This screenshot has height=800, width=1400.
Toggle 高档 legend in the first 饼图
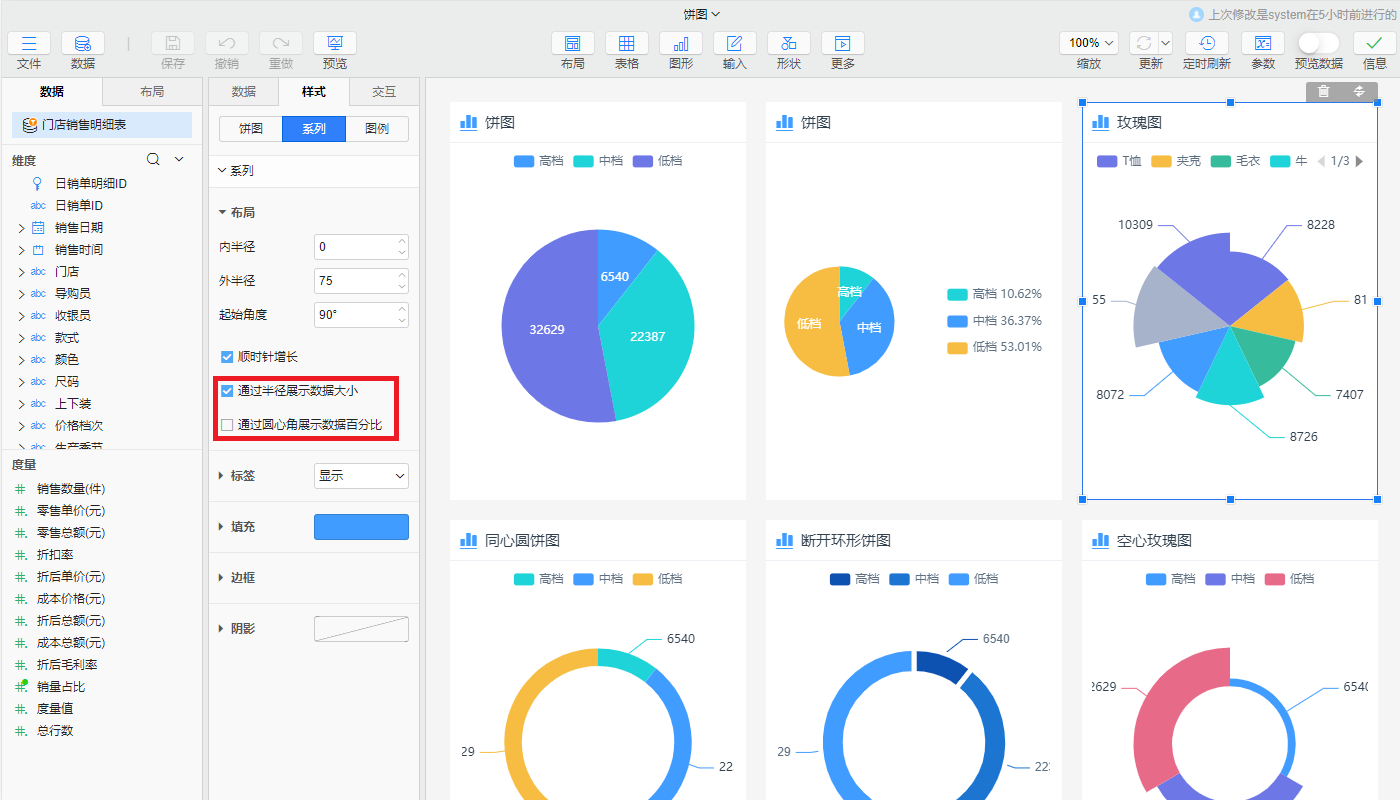coord(538,161)
